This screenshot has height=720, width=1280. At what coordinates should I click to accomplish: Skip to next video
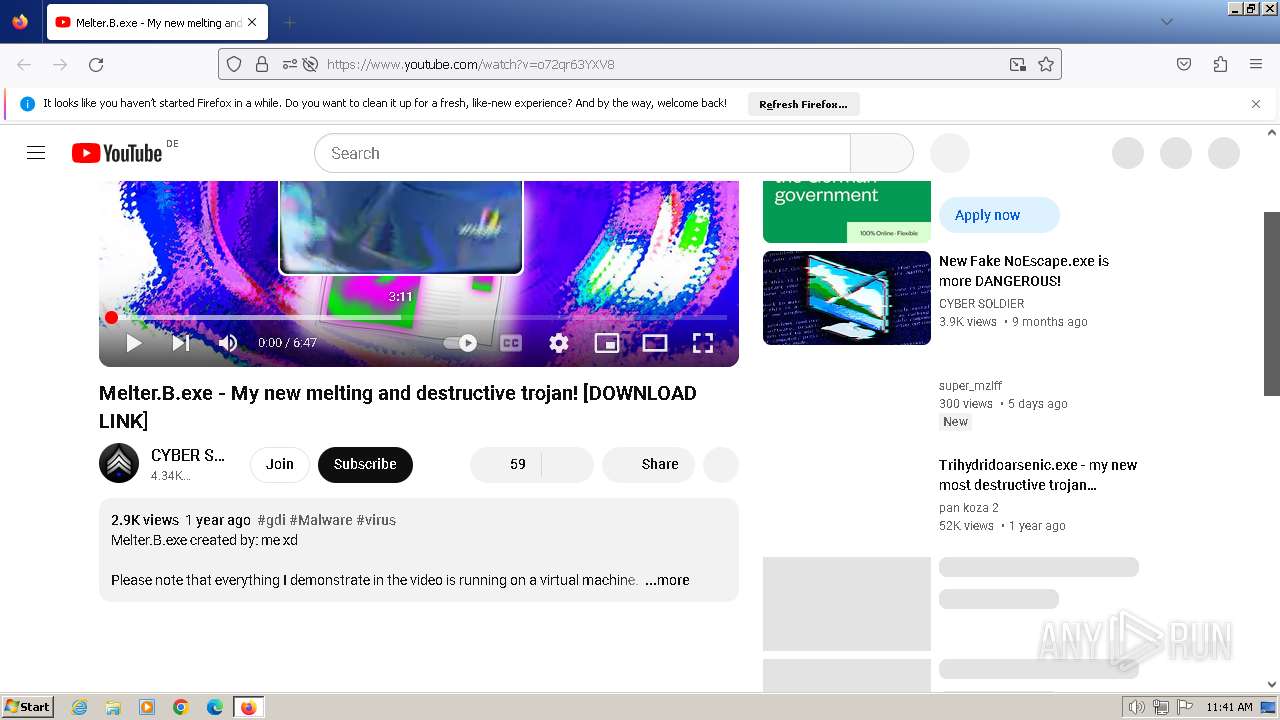coord(181,343)
